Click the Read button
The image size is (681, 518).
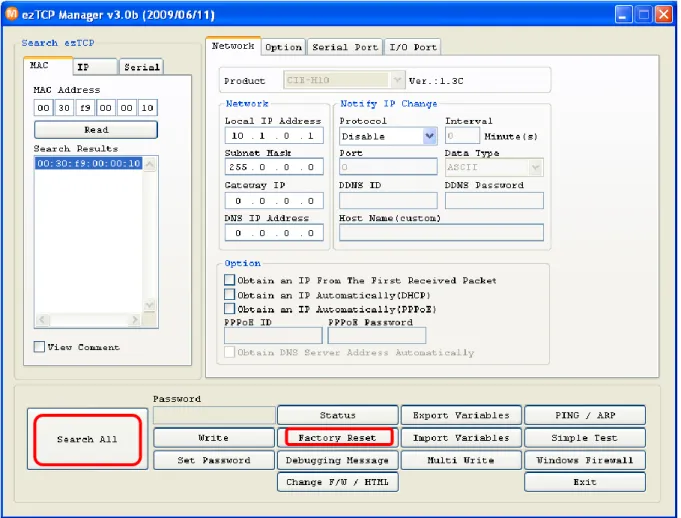coord(96,130)
